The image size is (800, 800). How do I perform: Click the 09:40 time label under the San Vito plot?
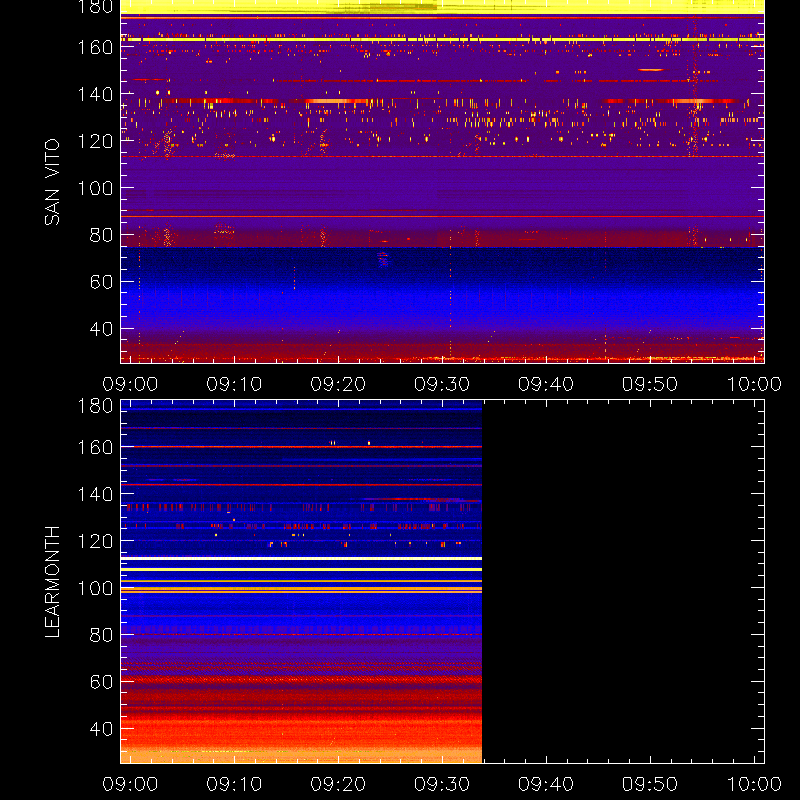pos(546,384)
